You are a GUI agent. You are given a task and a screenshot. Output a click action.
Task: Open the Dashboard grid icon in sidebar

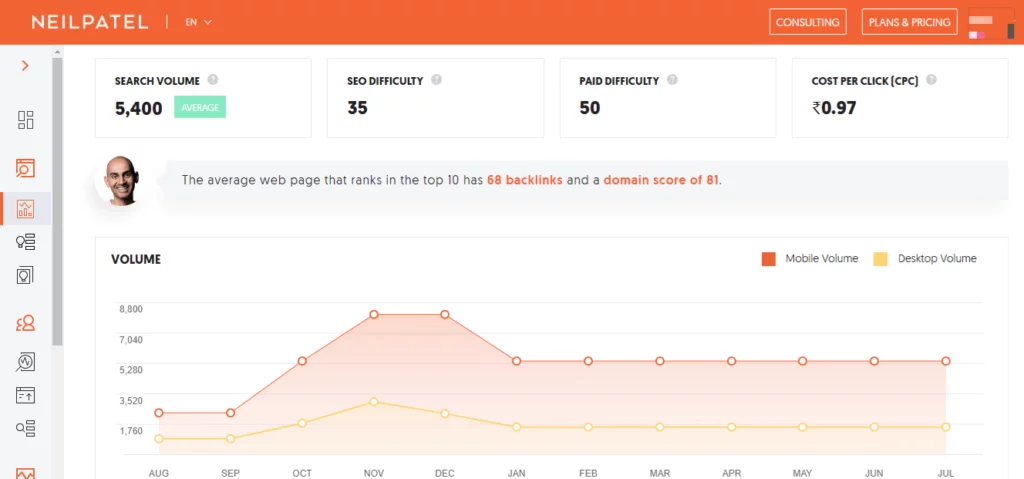(25, 120)
